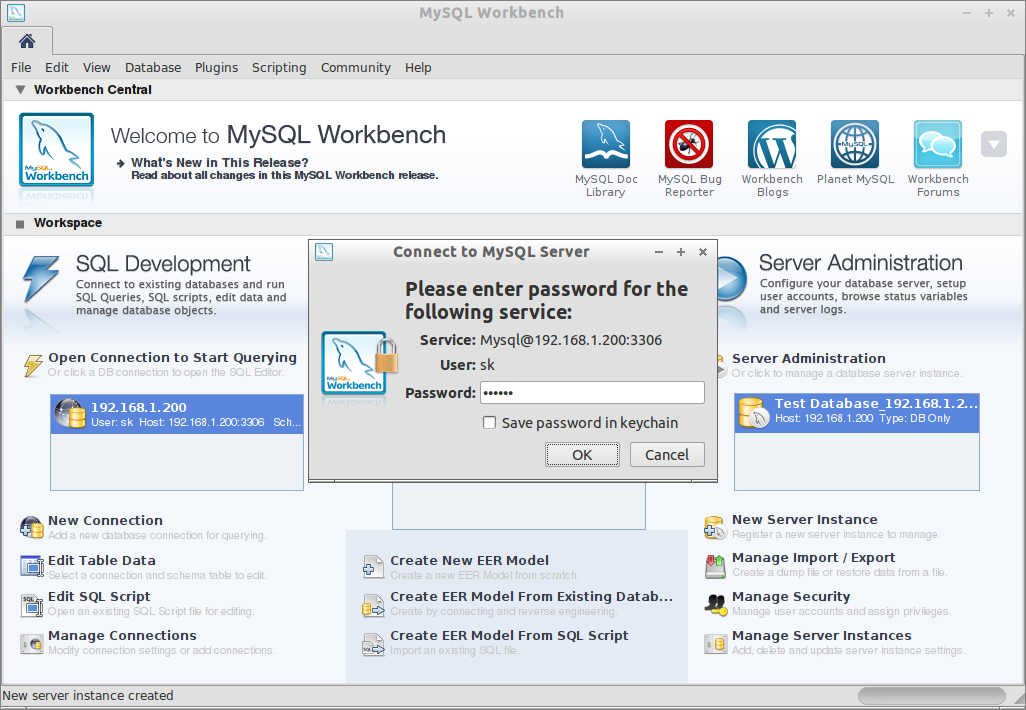This screenshot has height=710, width=1026.
Task: Open New Server Instance
Action: (804, 520)
